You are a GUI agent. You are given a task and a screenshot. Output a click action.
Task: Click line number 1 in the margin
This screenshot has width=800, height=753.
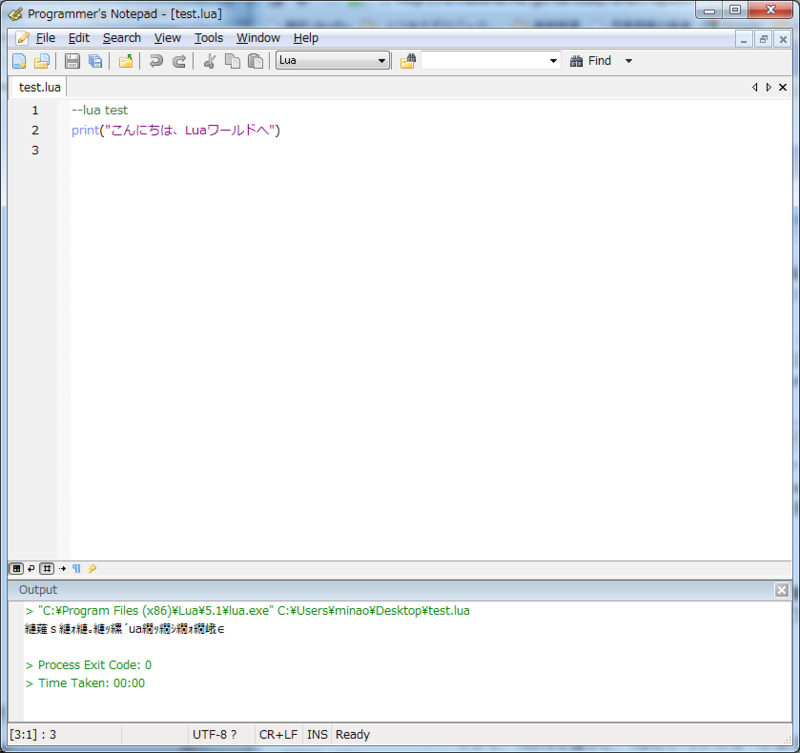[35, 110]
